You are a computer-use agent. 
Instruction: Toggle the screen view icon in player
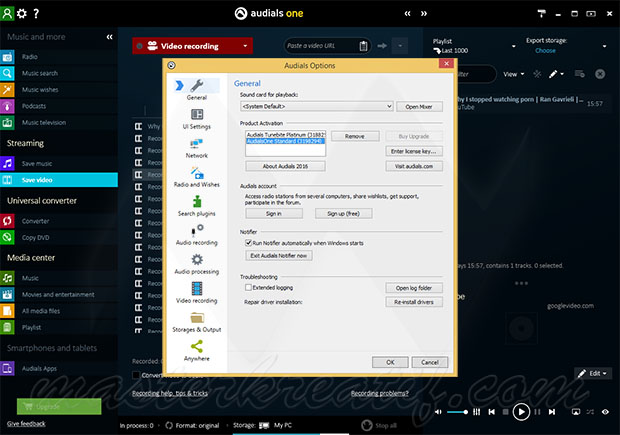576,412
